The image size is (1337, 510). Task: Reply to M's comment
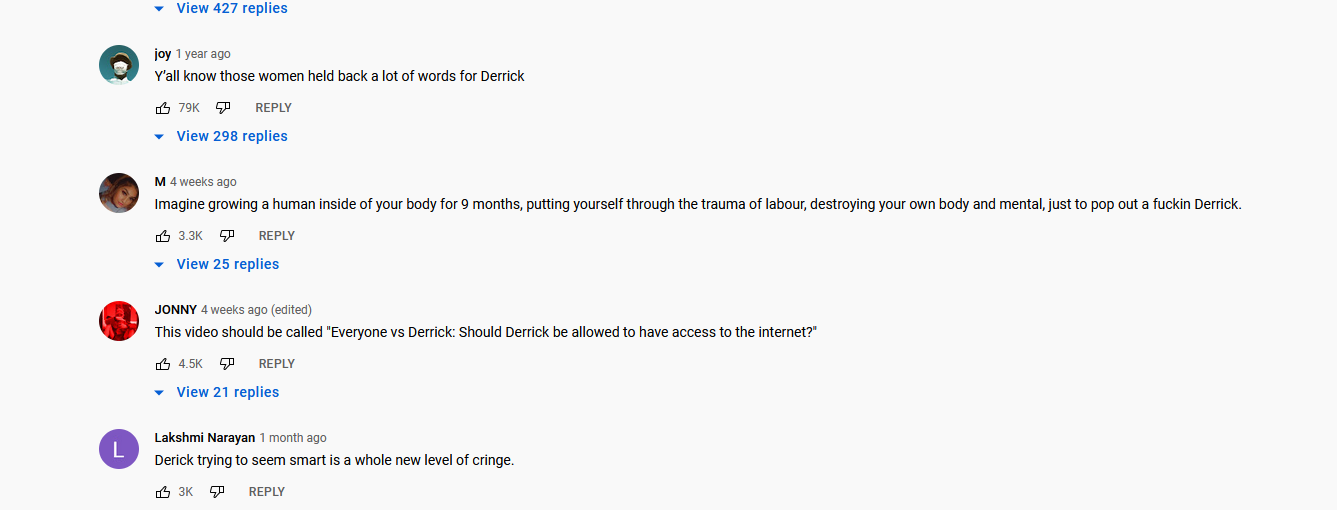277,236
